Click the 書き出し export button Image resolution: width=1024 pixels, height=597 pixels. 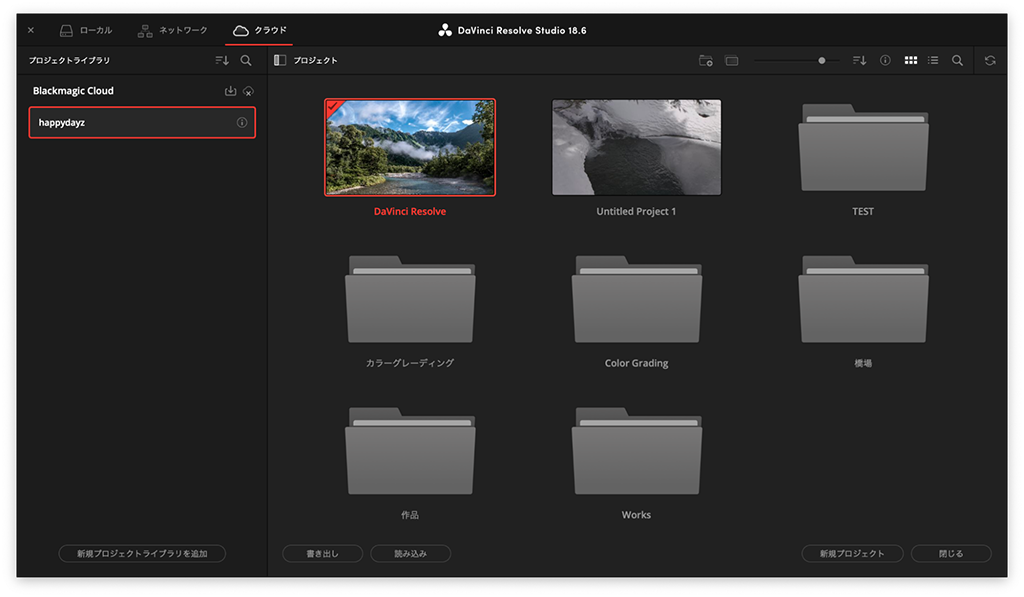(323, 553)
